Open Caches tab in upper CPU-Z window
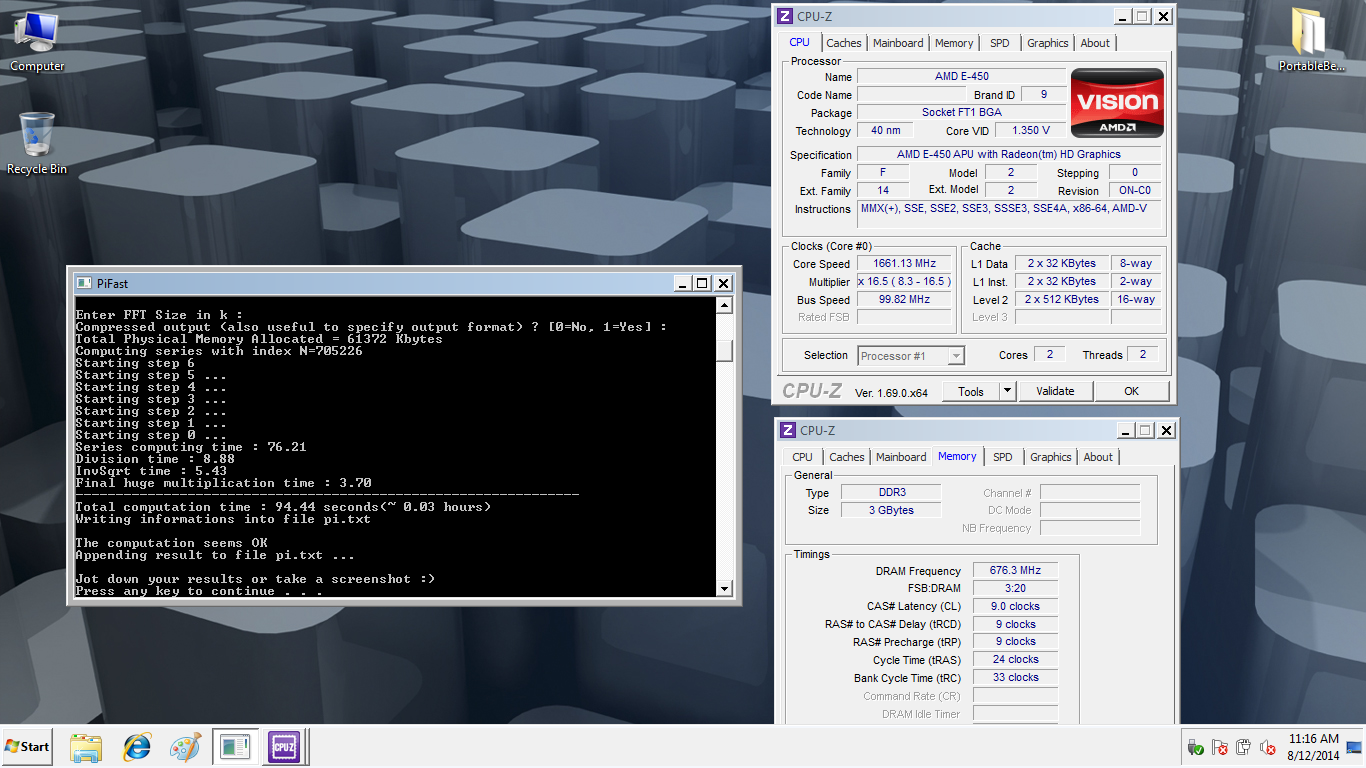This screenshot has height=768, width=1366. [x=844, y=43]
